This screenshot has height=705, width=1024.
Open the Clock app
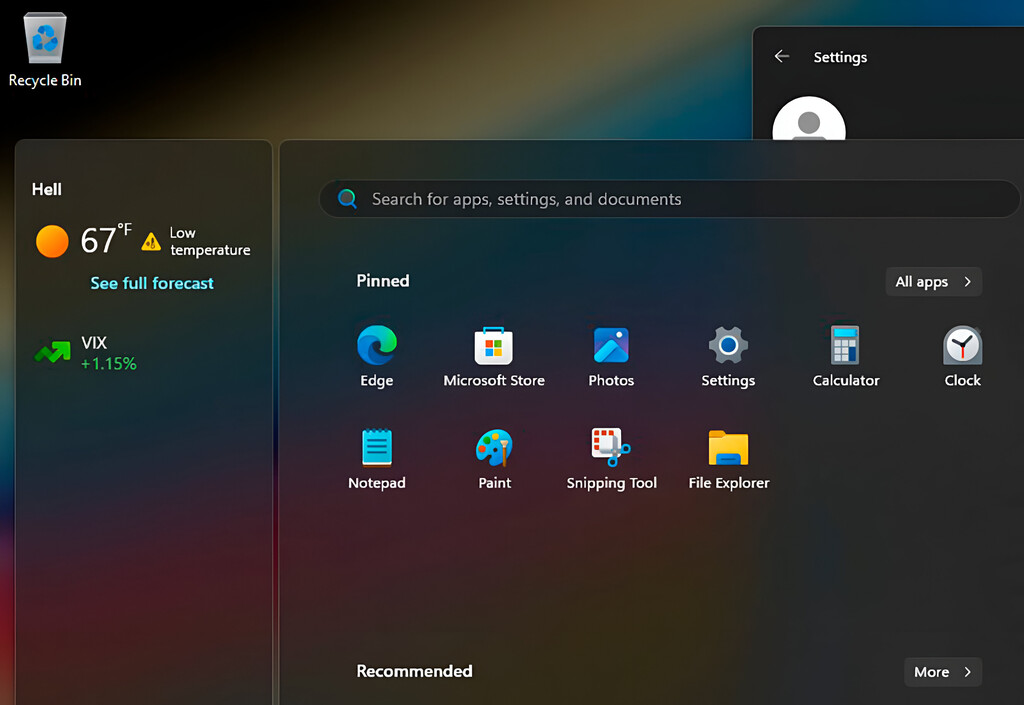[x=961, y=345]
